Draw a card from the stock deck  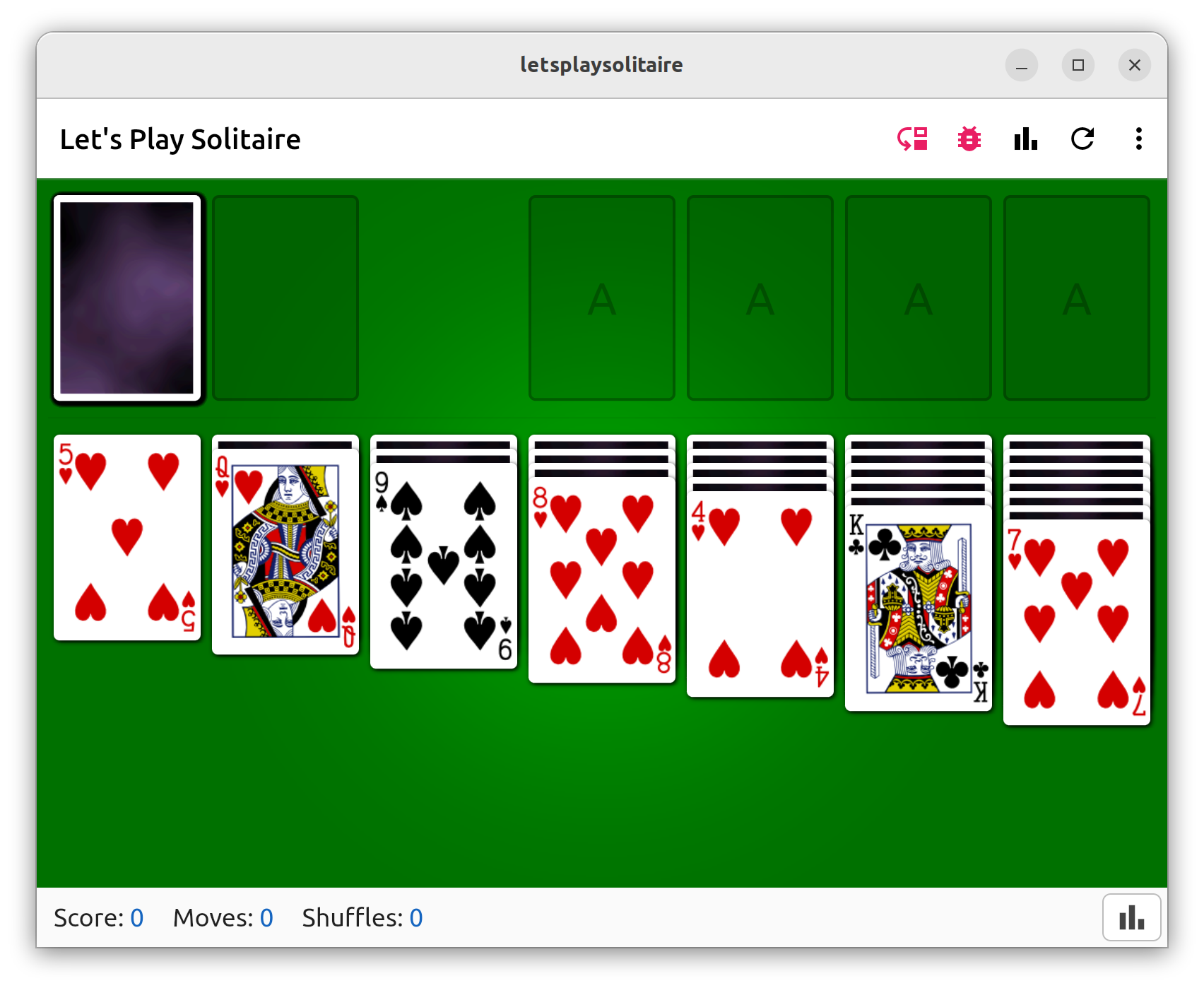[127, 298]
